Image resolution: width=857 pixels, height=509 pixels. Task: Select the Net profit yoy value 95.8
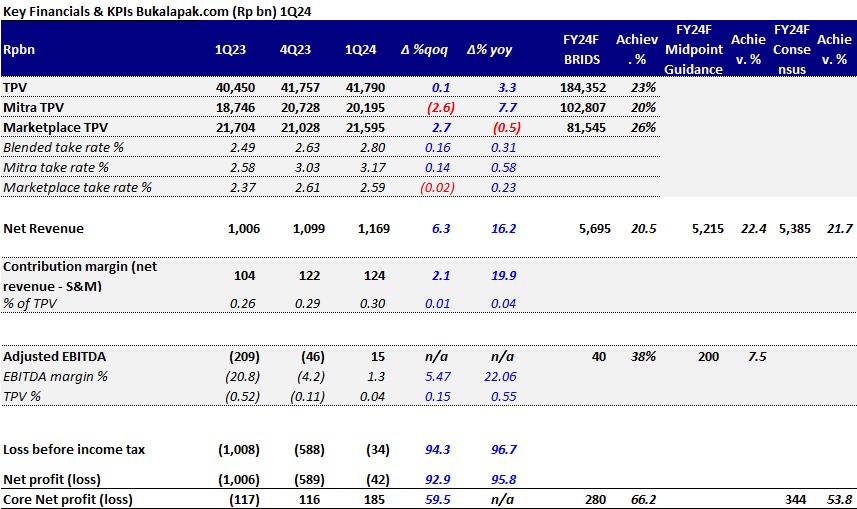503,479
